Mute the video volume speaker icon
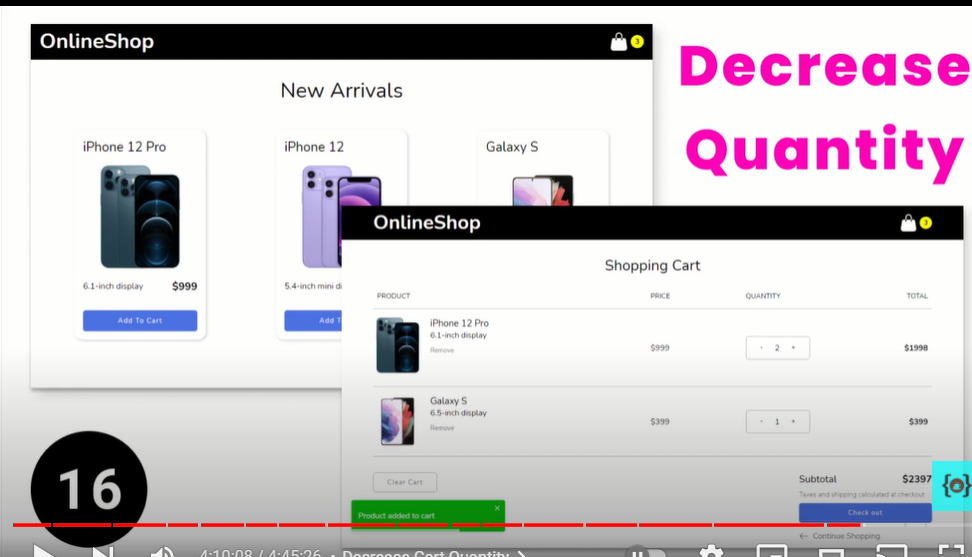This screenshot has height=557, width=972. [x=162, y=551]
